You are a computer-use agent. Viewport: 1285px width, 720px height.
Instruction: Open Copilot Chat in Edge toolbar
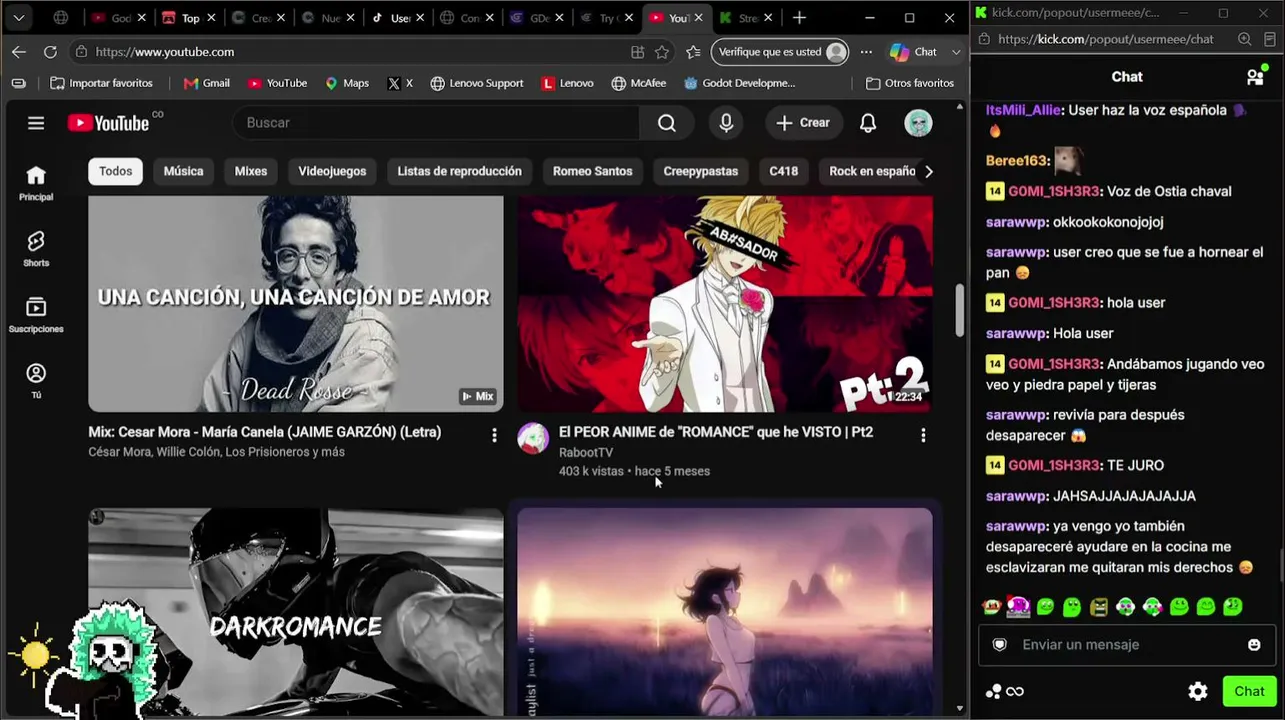click(x=914, y=52)
